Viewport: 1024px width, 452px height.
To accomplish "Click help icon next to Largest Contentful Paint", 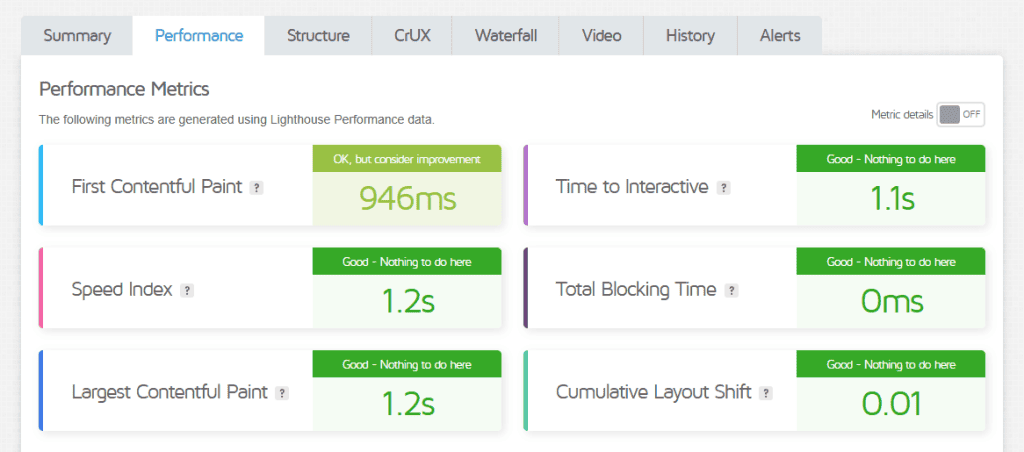I will tap(282, 393).
